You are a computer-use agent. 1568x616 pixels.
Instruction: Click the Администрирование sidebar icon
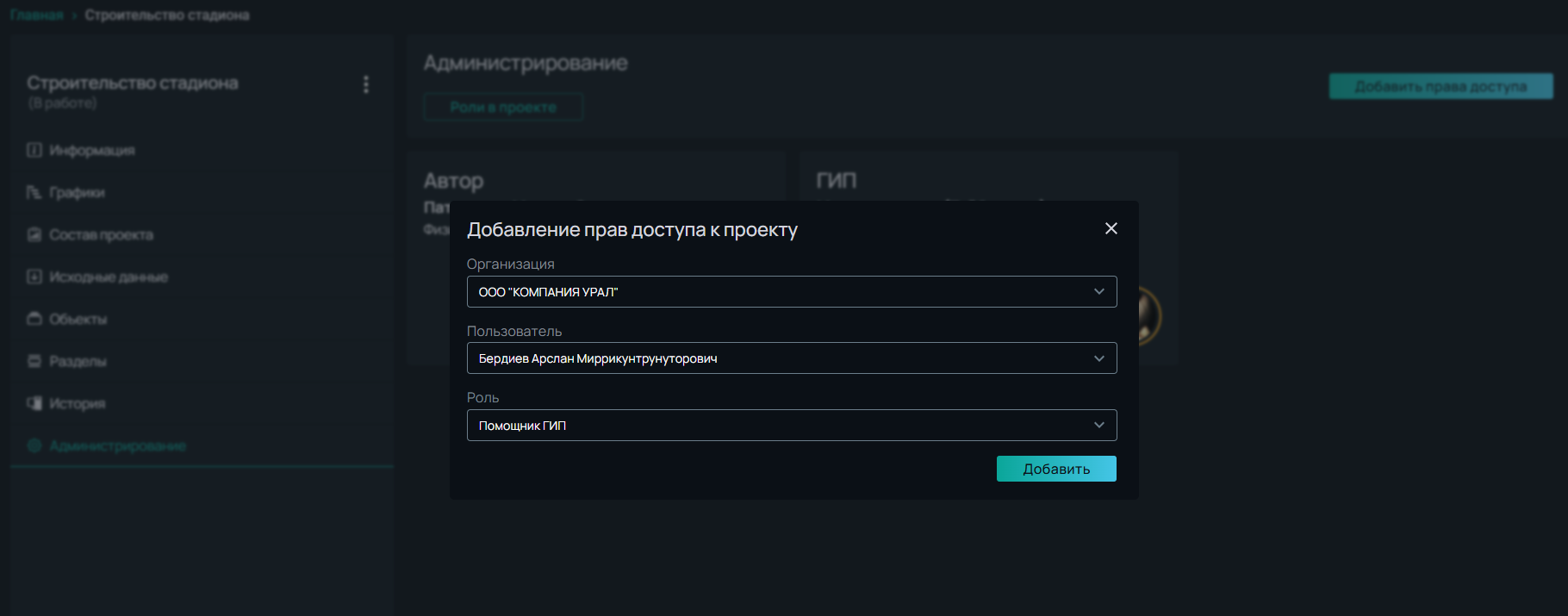coord(34,445)
